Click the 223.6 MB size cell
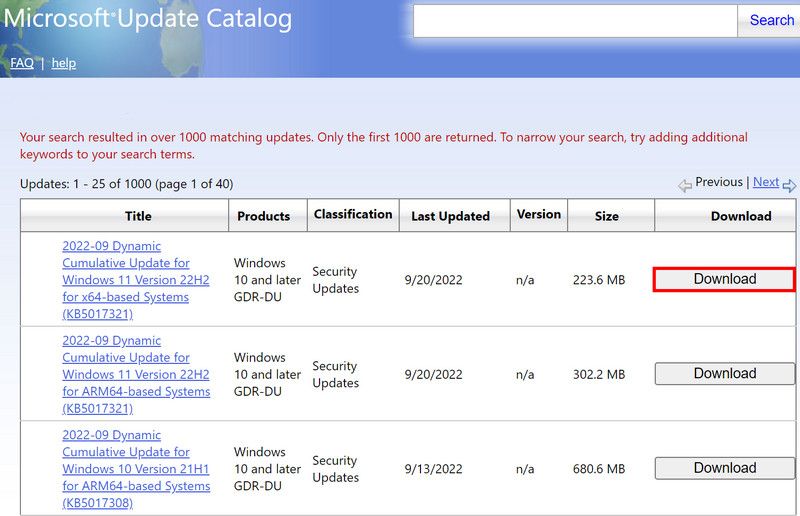This screenshot has height=516, width=800. [599, 280]
